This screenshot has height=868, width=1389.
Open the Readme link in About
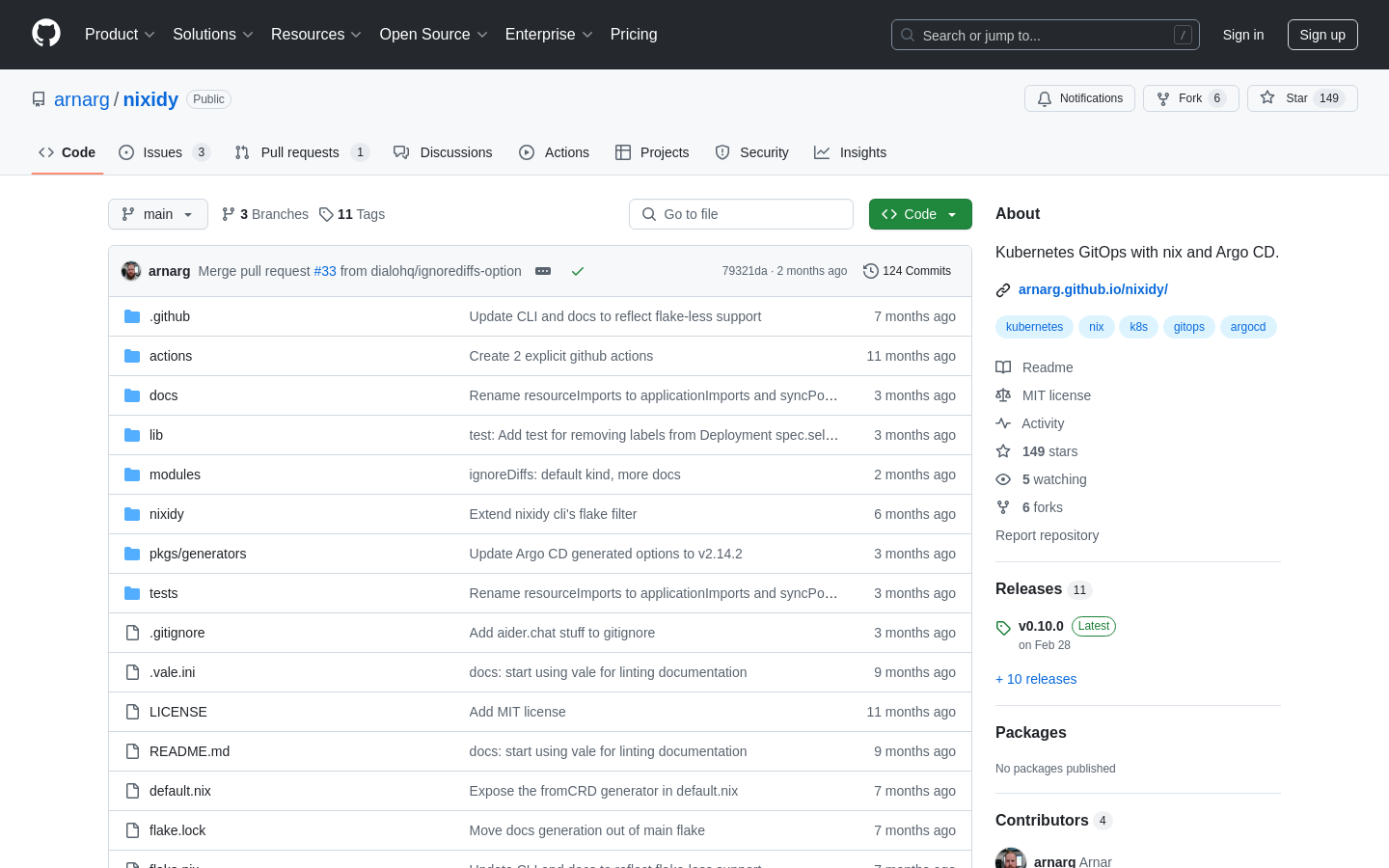click(x=1034, y=367)
